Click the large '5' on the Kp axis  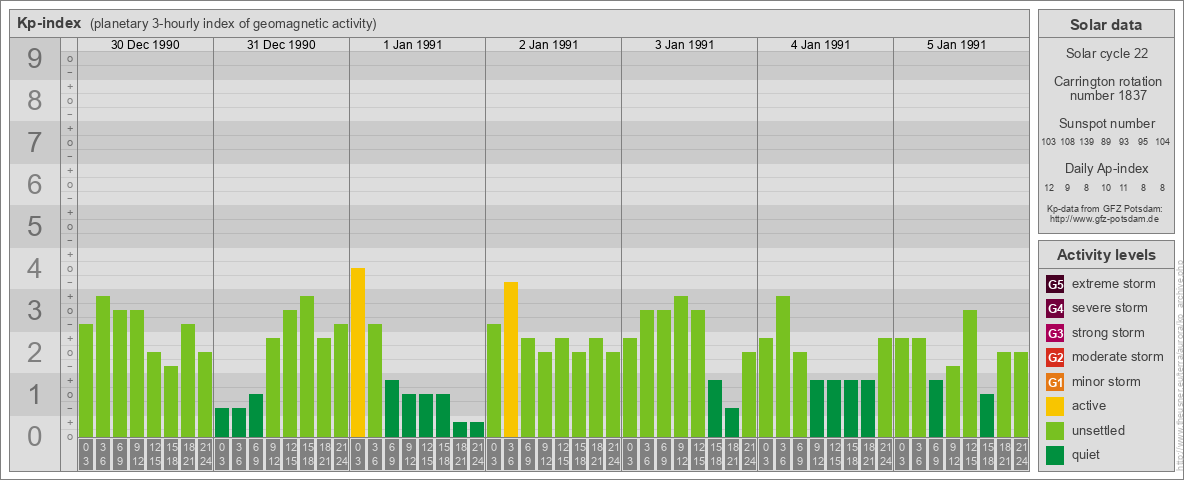tap(35, 226)
